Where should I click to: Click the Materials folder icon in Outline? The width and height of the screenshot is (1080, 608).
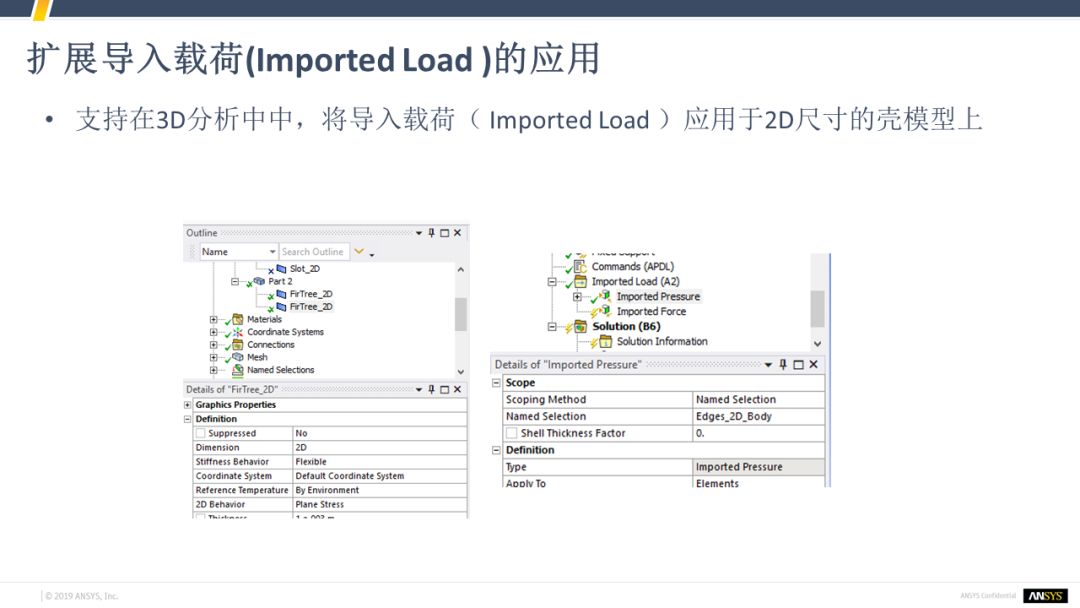238,319
